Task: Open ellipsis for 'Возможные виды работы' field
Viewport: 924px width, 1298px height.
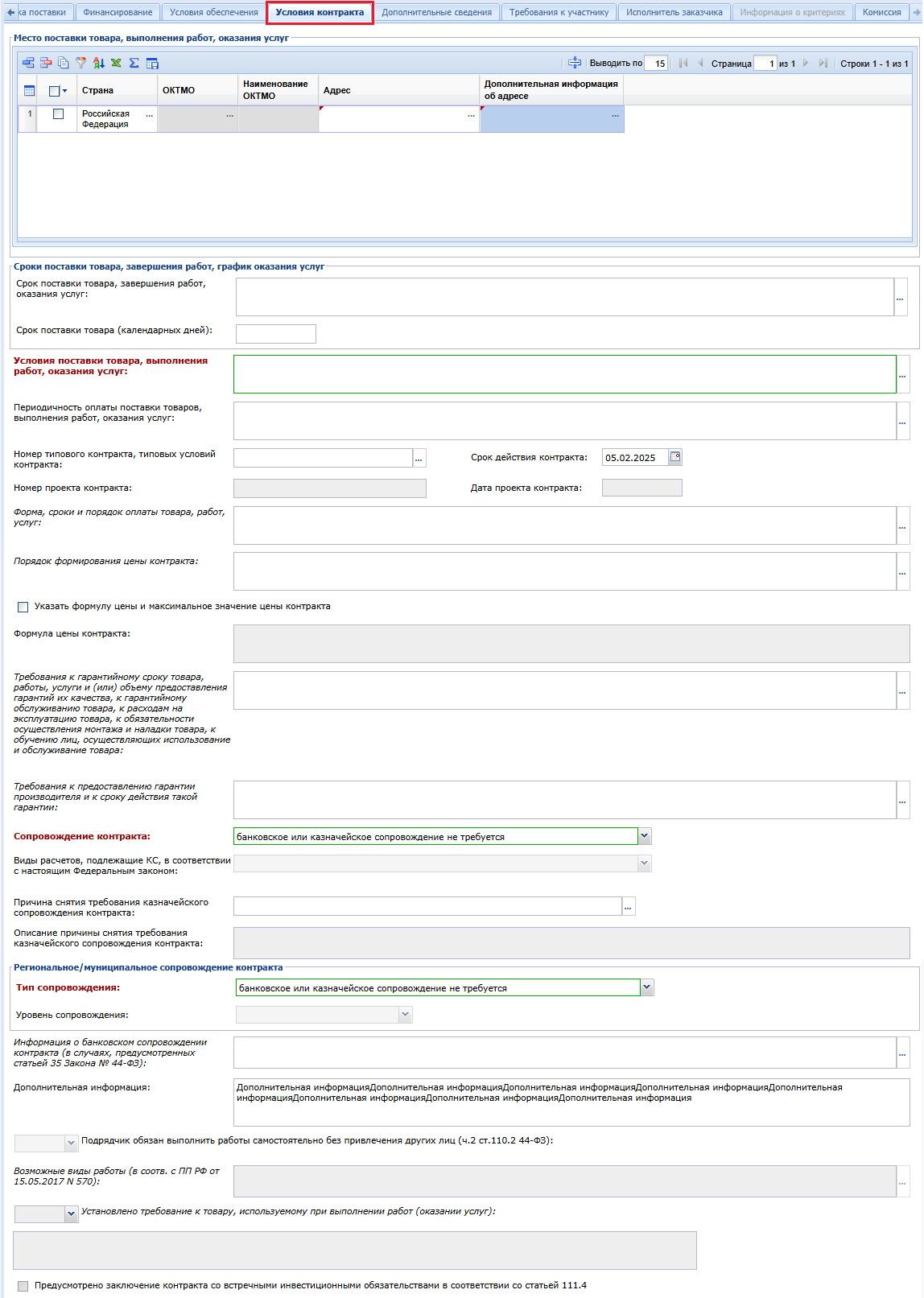Action: (x=902, y=1181)
